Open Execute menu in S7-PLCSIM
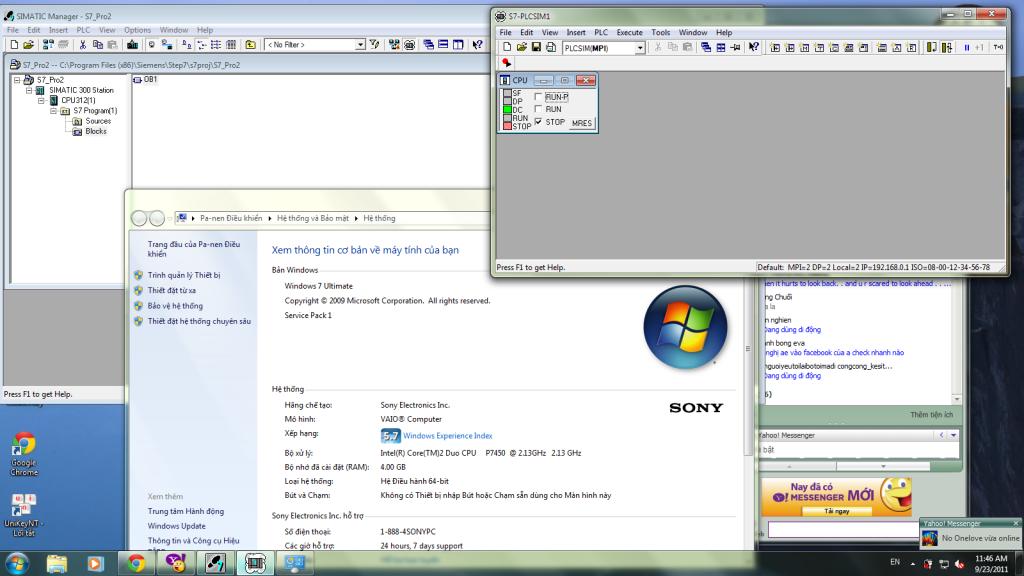The height and width of the screenshot is (576, 1024). pos(630,32)
